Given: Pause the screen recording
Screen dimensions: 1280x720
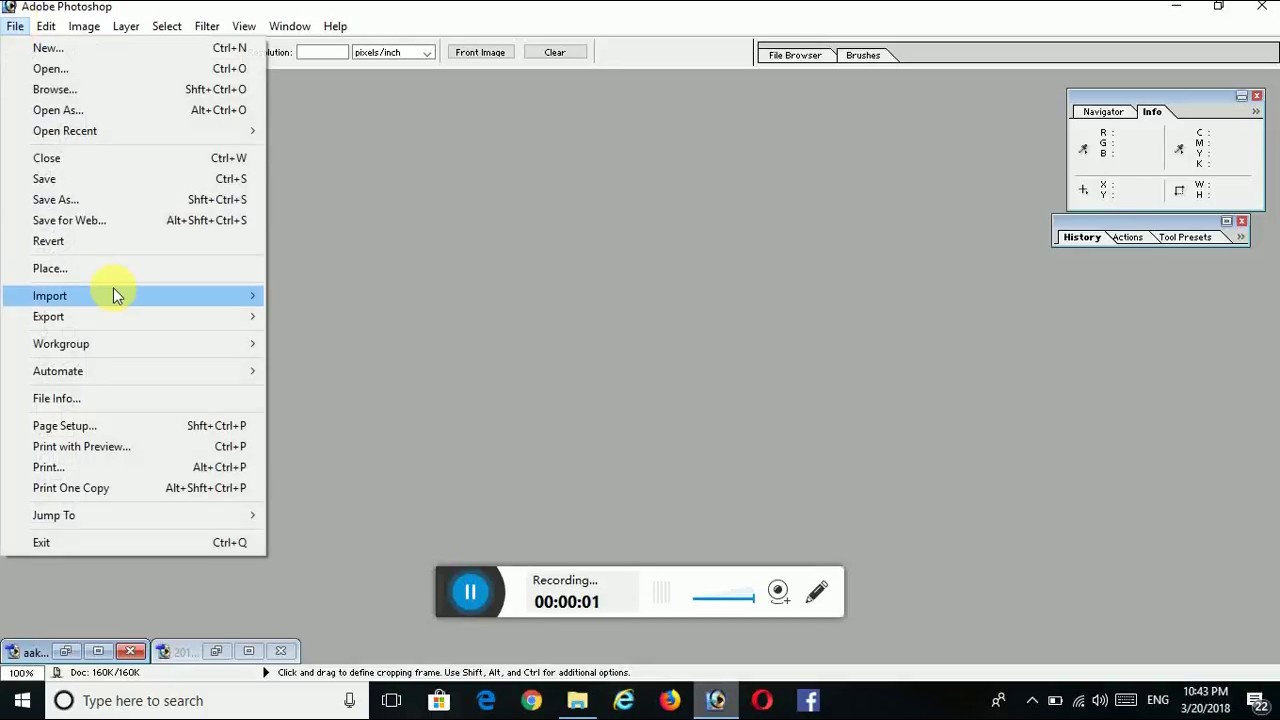Looking at the screenshot, I should point(470,592).
